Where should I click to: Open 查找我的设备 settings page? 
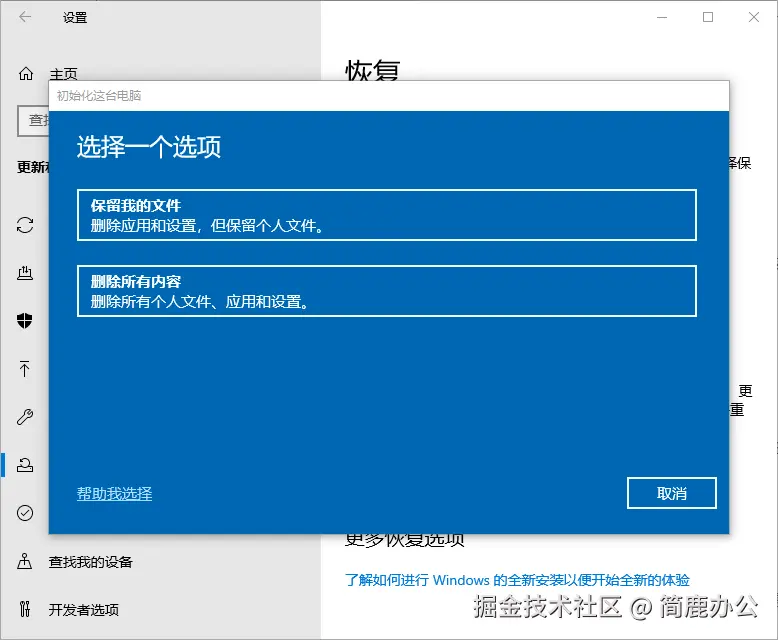pos(91,562)
